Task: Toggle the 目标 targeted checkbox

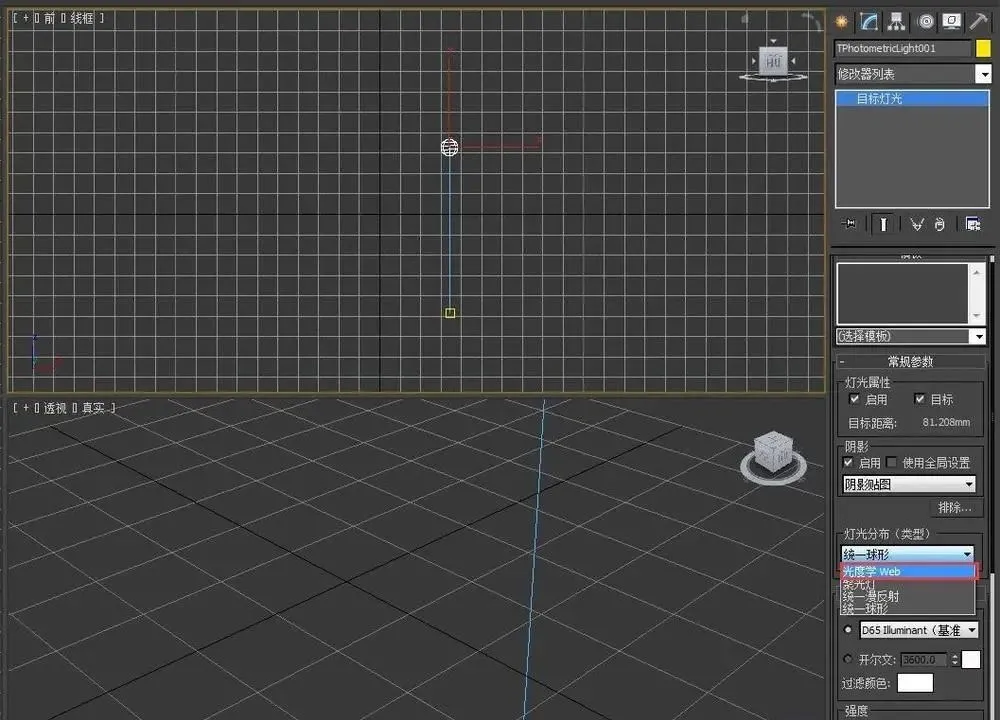Action: 919,399
